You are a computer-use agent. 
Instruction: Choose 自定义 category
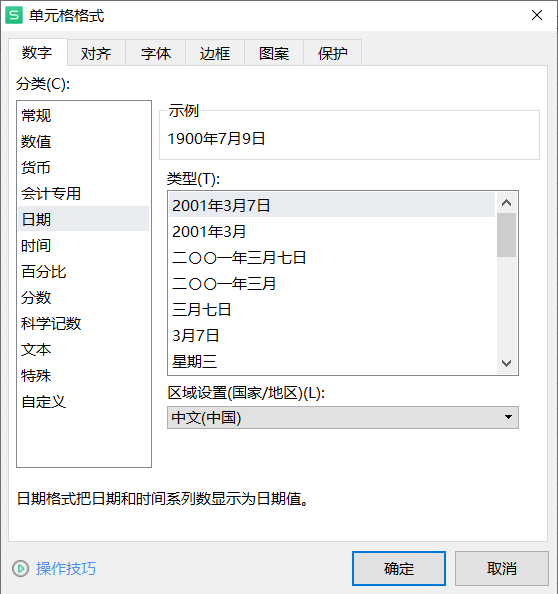click(x=84, y=402)
